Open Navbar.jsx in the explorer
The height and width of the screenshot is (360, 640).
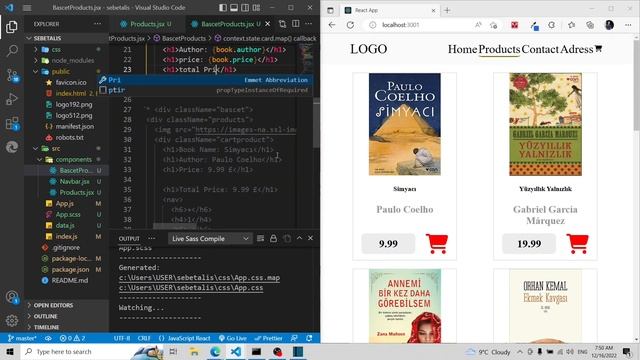click(x=74, y=182)
